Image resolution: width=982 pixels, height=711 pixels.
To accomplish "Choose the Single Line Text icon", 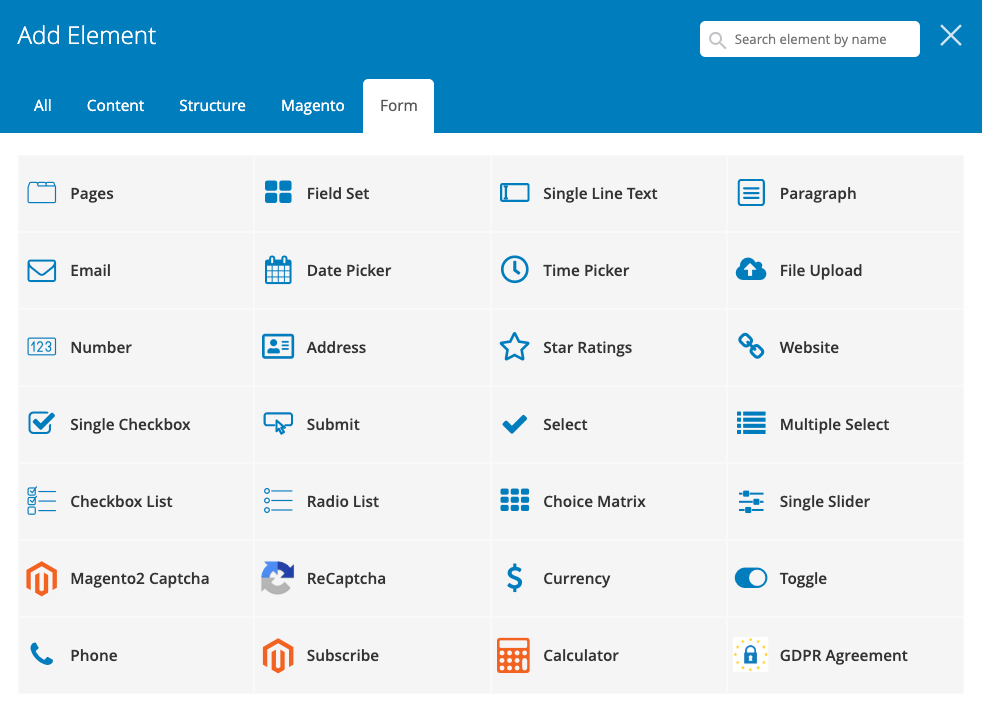I will [x=515, y=193].
